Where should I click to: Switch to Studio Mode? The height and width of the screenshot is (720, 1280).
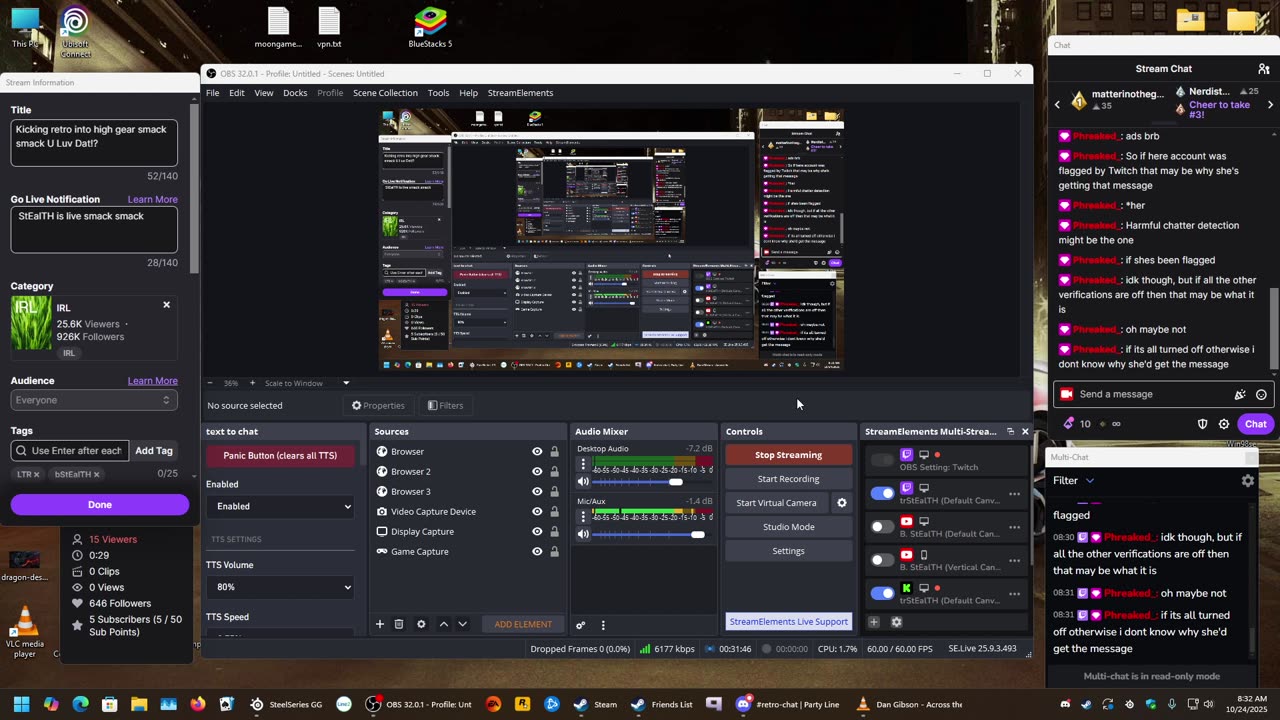tap(788, 527)
